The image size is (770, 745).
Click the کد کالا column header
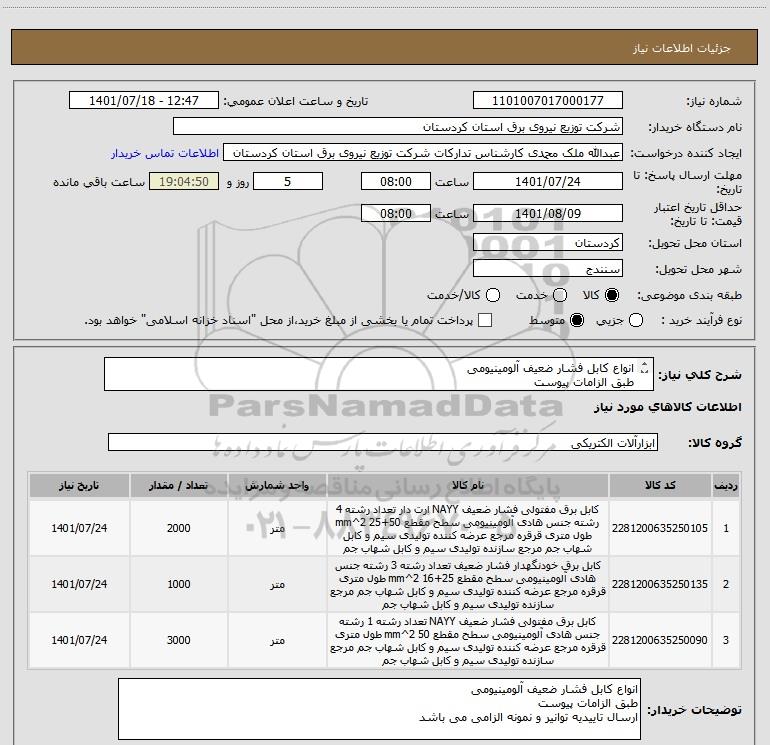point(660,485)
